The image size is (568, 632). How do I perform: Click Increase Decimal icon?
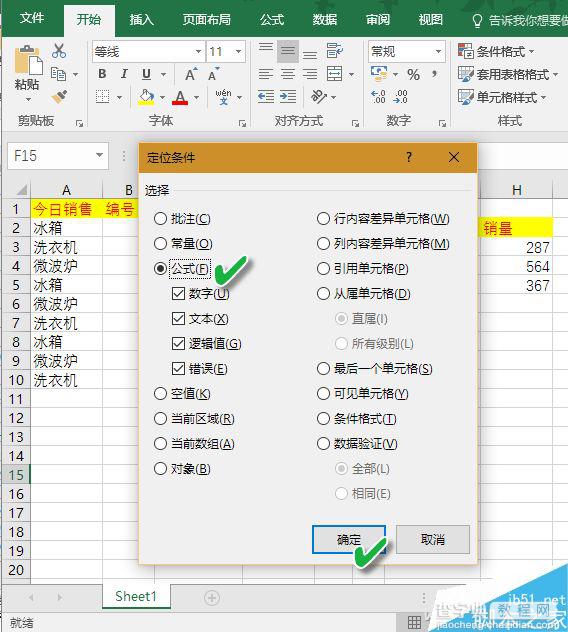pyautogui.click(x=379, y=97)
